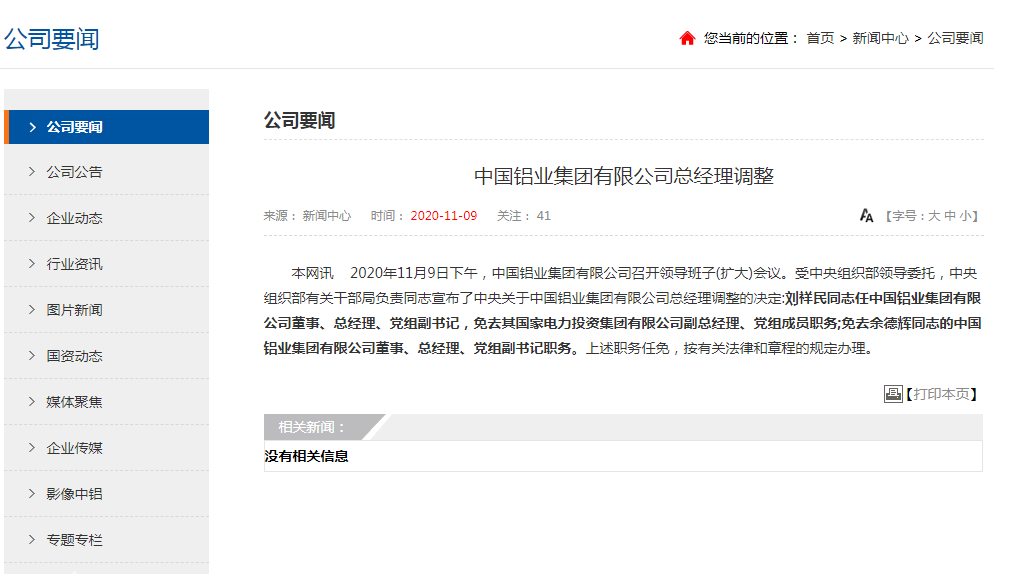This screenshot has width=1034, height=574.
Task: Click the text 没有相关信息
Action: click(x=306, y=456)
